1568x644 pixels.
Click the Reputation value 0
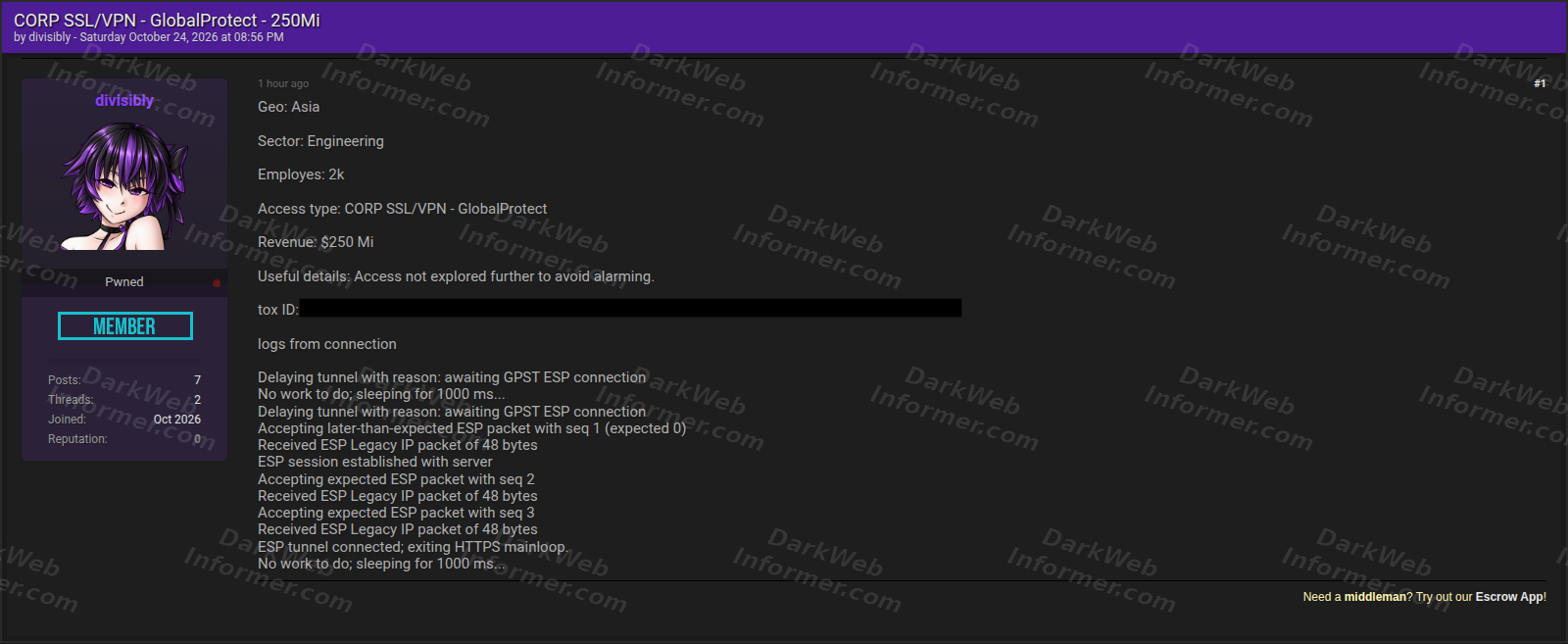[x=197, y=439]
